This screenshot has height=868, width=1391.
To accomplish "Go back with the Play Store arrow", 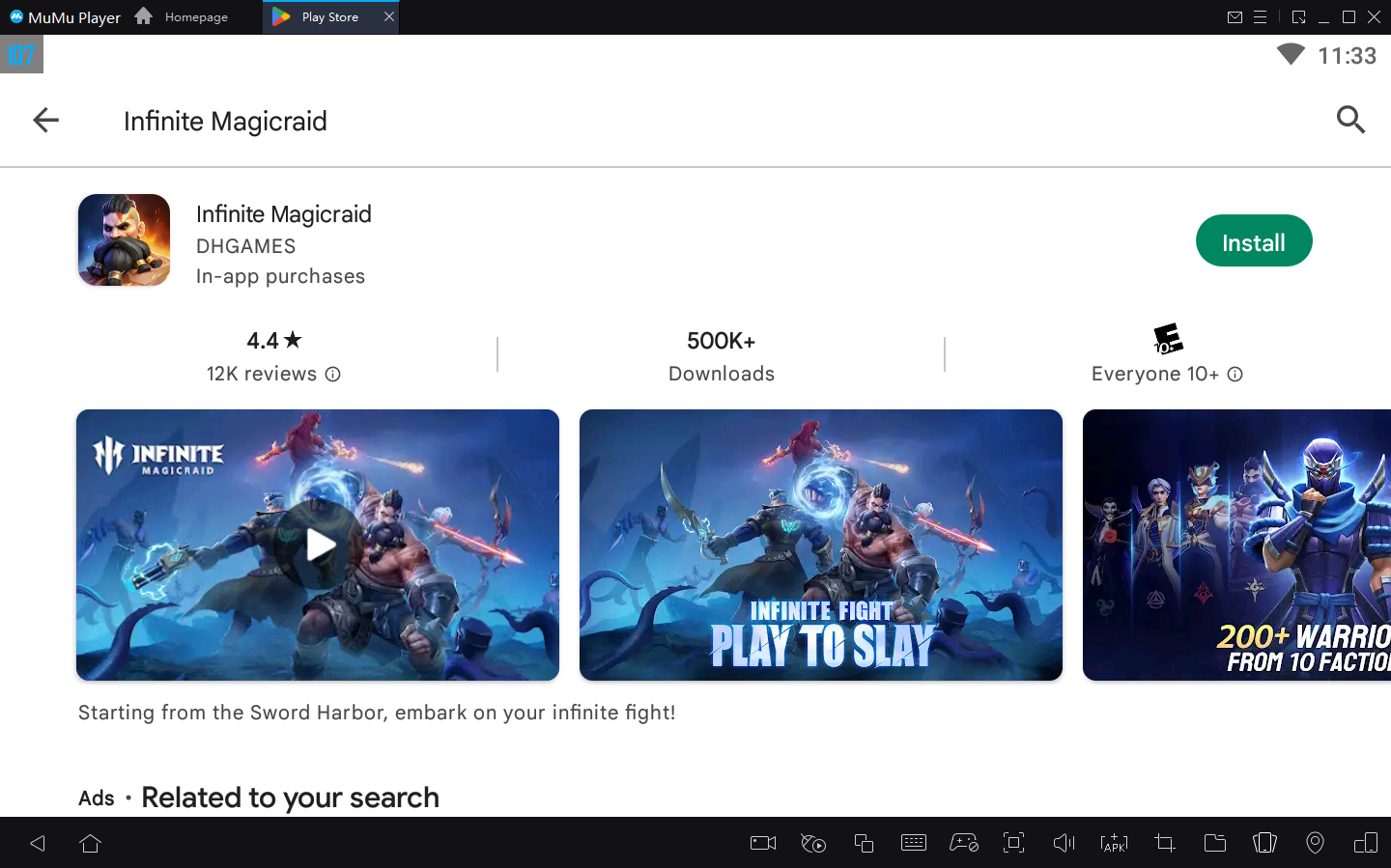I will pyautogui.click(x=45, y=120).
